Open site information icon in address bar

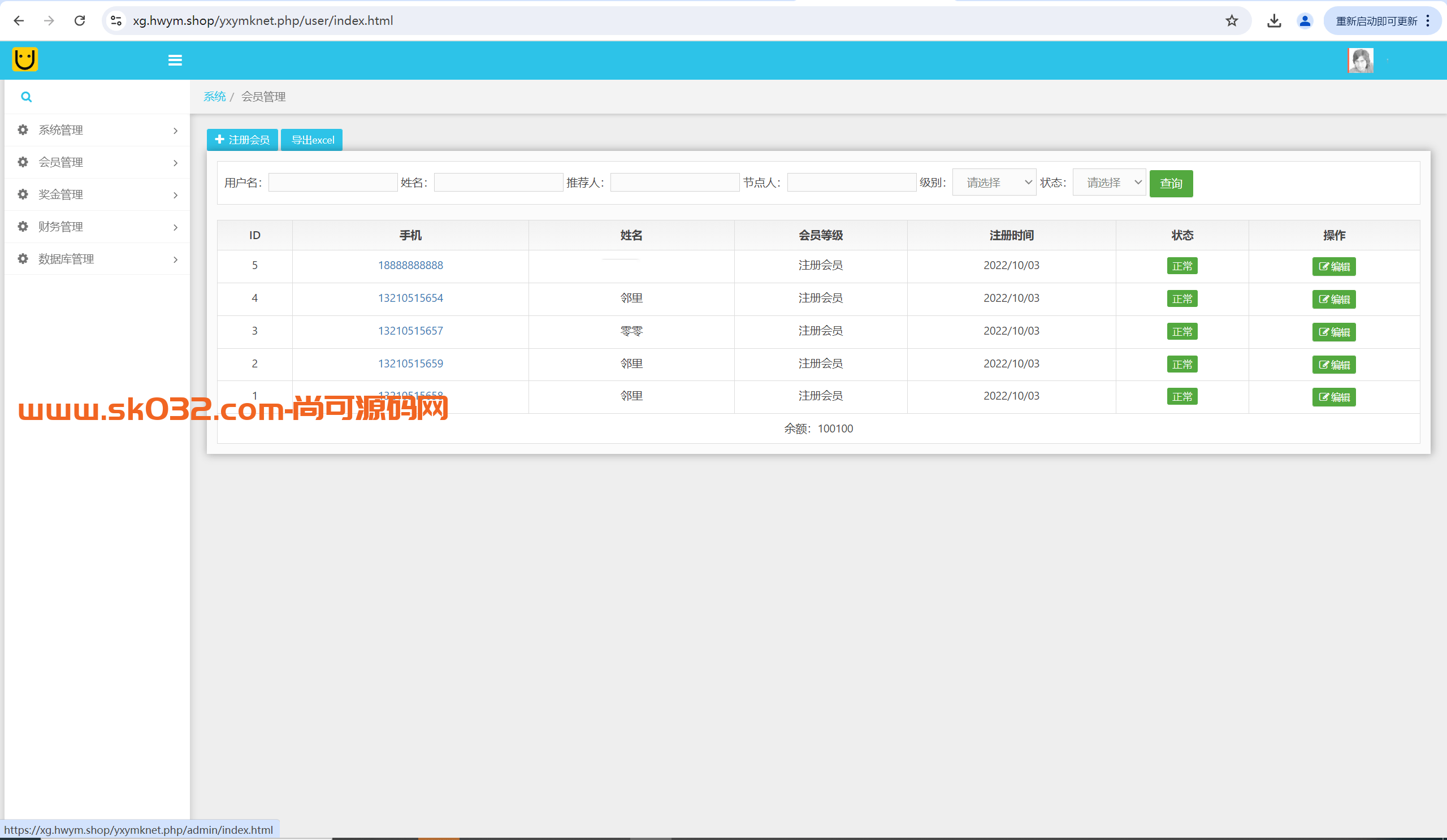pyautogui.click(x=116, y=21)
